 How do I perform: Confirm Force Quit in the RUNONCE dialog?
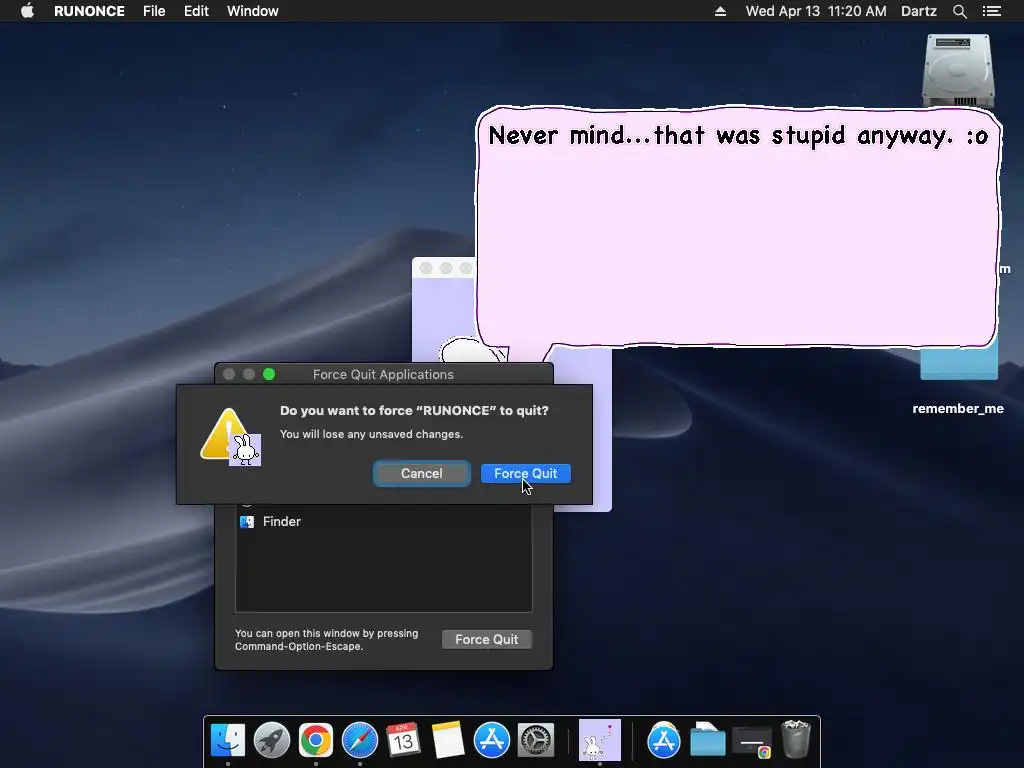526,473
